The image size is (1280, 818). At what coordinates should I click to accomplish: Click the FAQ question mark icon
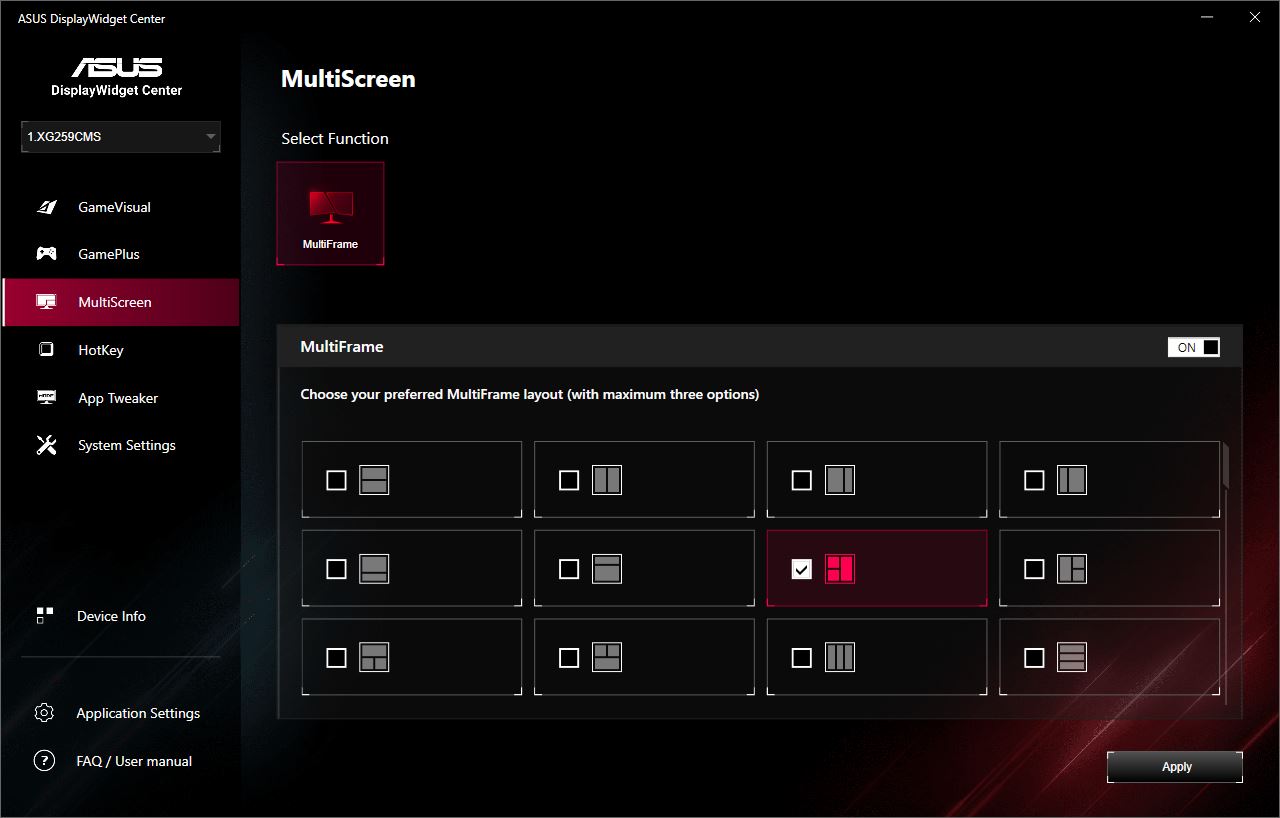[44, 761]
